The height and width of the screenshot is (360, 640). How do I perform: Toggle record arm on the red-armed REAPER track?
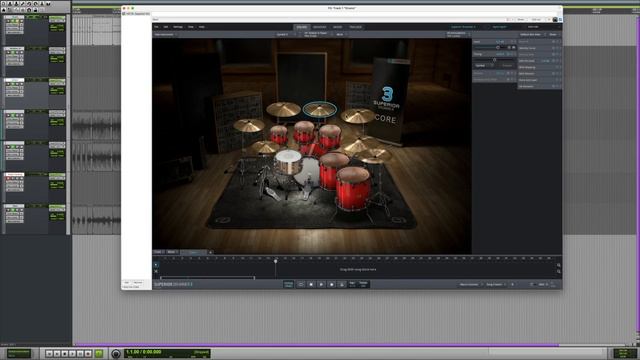(8, 178)
